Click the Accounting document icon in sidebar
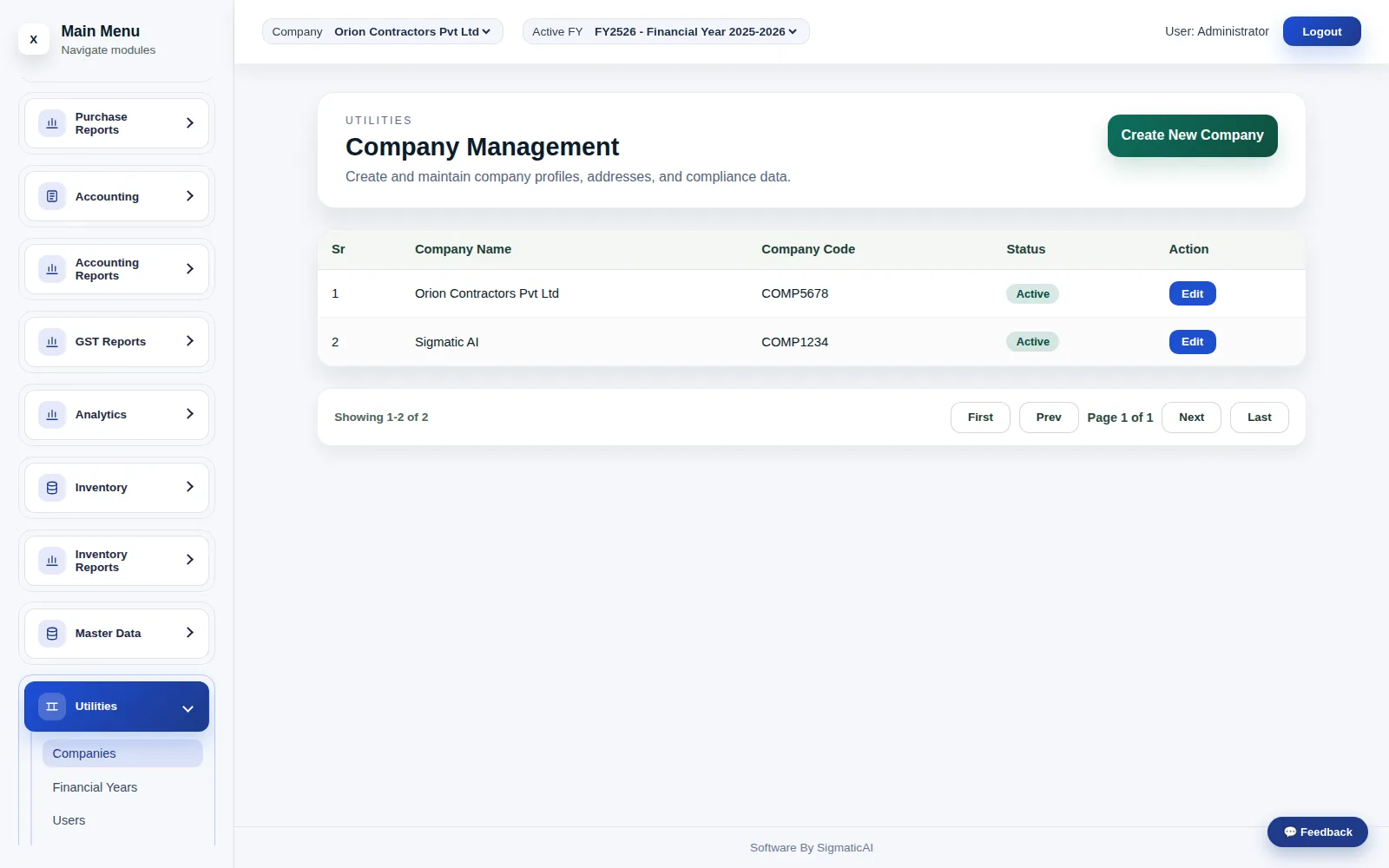 coord(52,196)
